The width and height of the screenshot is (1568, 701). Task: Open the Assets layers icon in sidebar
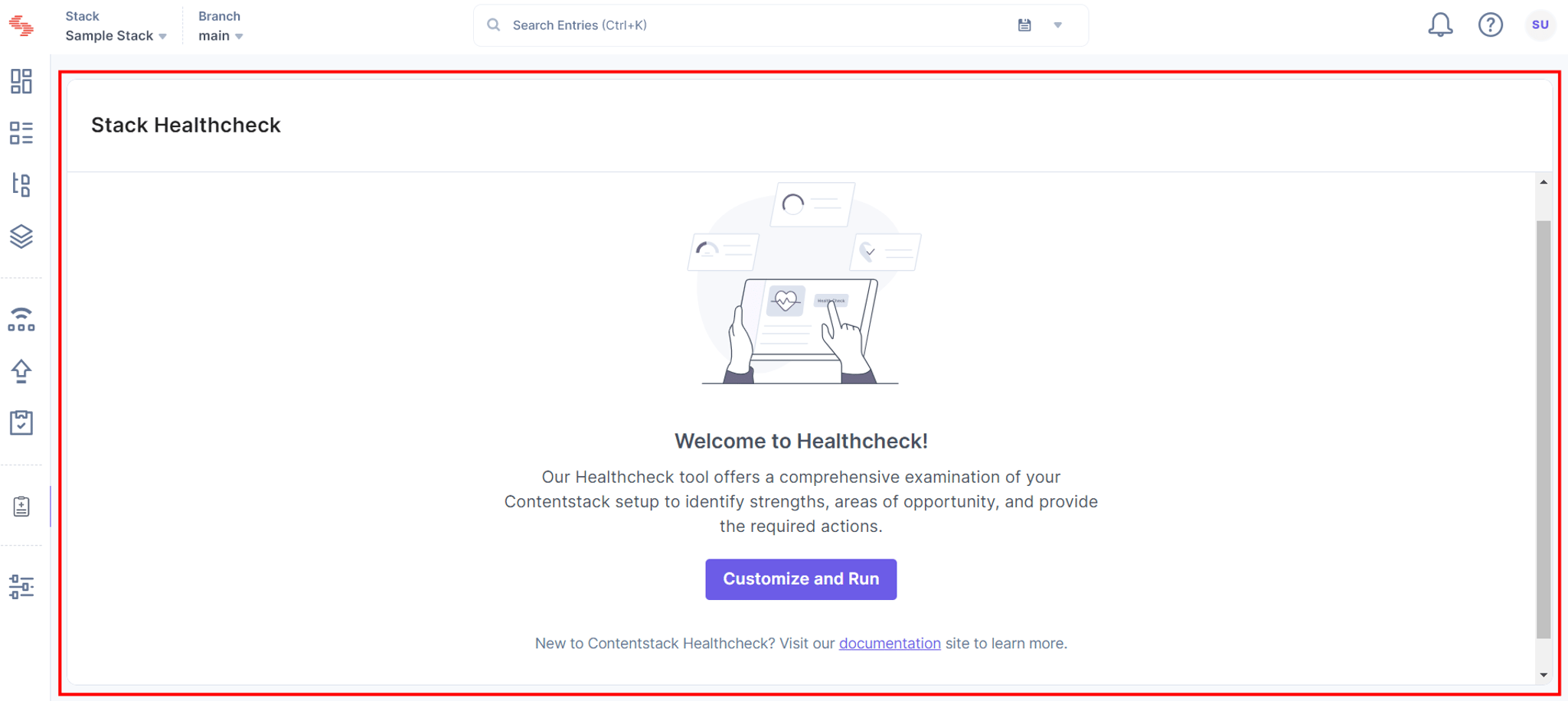21,236
